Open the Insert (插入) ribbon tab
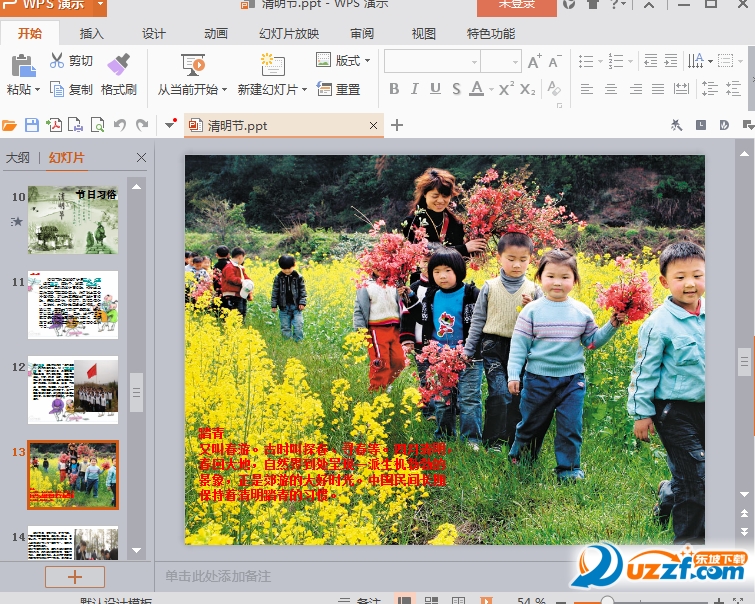 click(91, 34)
